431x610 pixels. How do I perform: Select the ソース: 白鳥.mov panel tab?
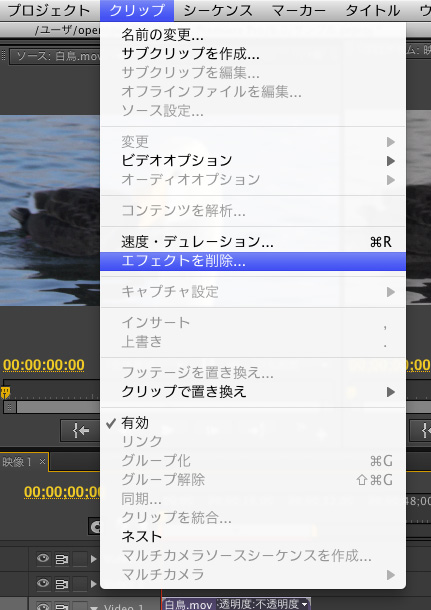click(55, 56)
